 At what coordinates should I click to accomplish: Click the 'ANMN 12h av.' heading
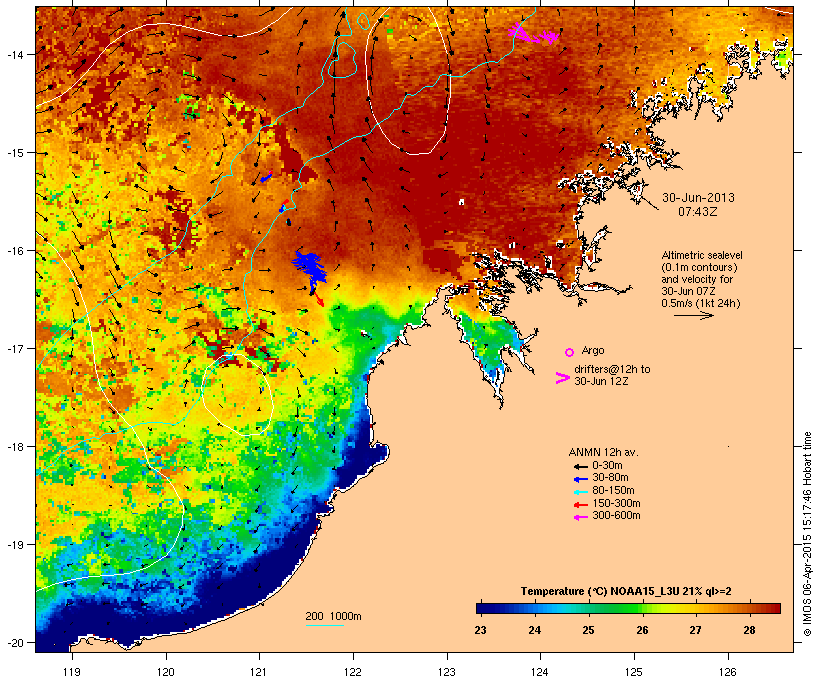click(x=603, y=452)
